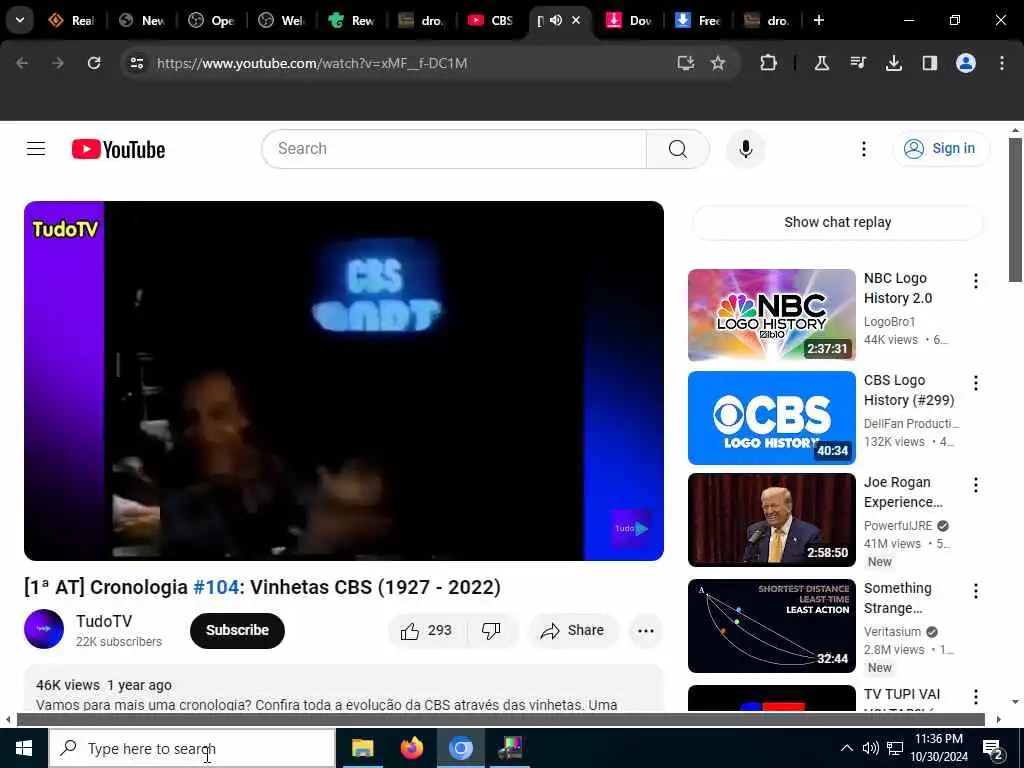Search with your voice microphone
The image size is (1024, 768).
[745, 149]
